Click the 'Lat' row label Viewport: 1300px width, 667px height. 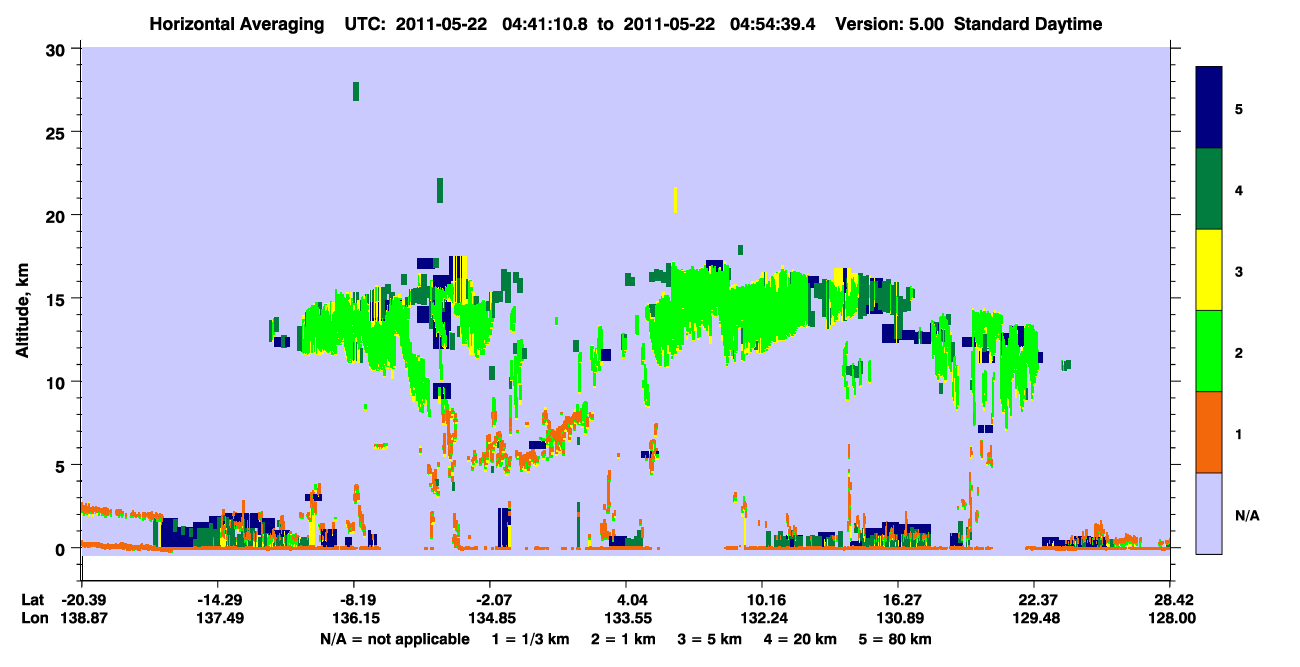[32, 600]
